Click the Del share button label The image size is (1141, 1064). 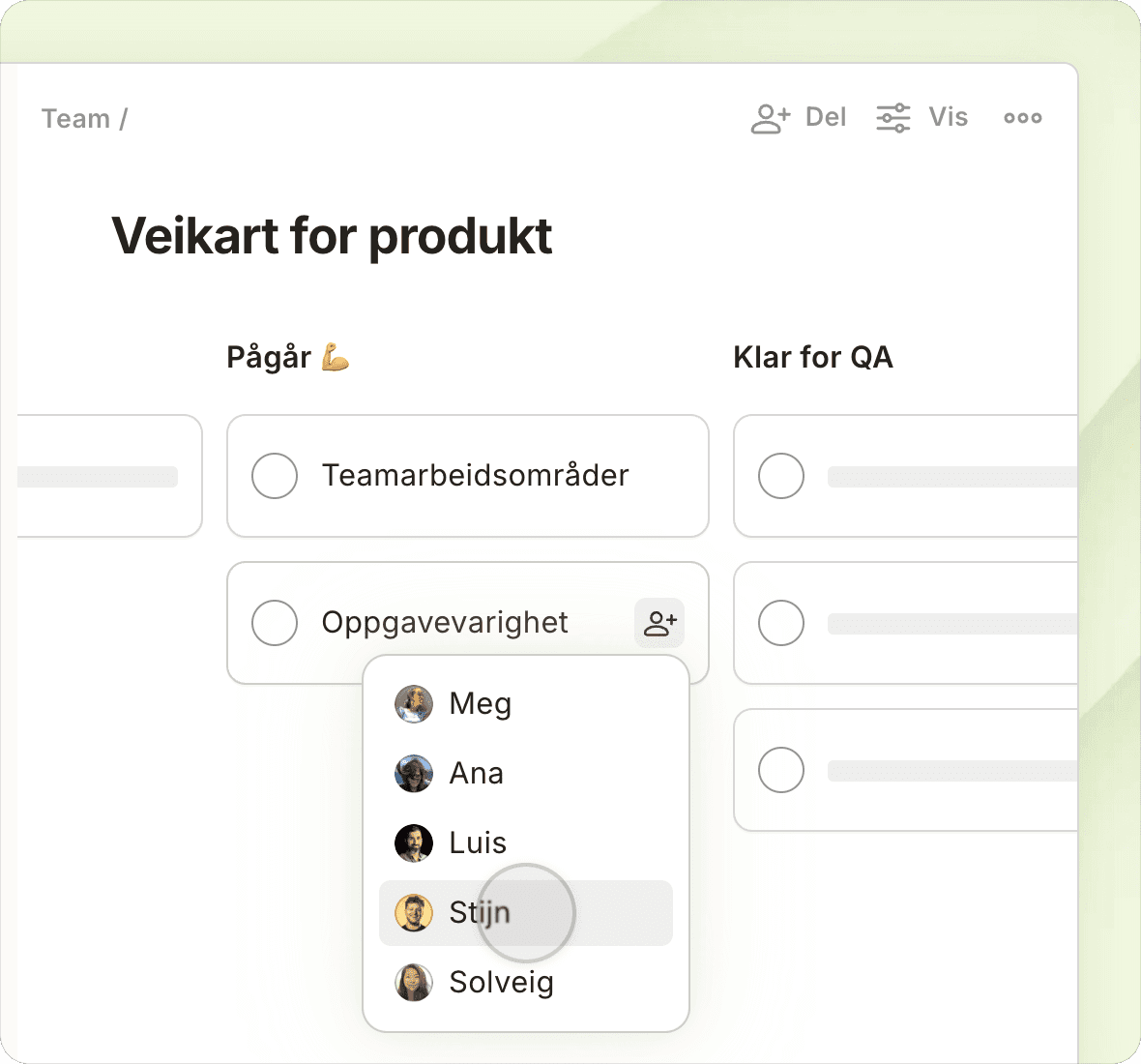825,118
